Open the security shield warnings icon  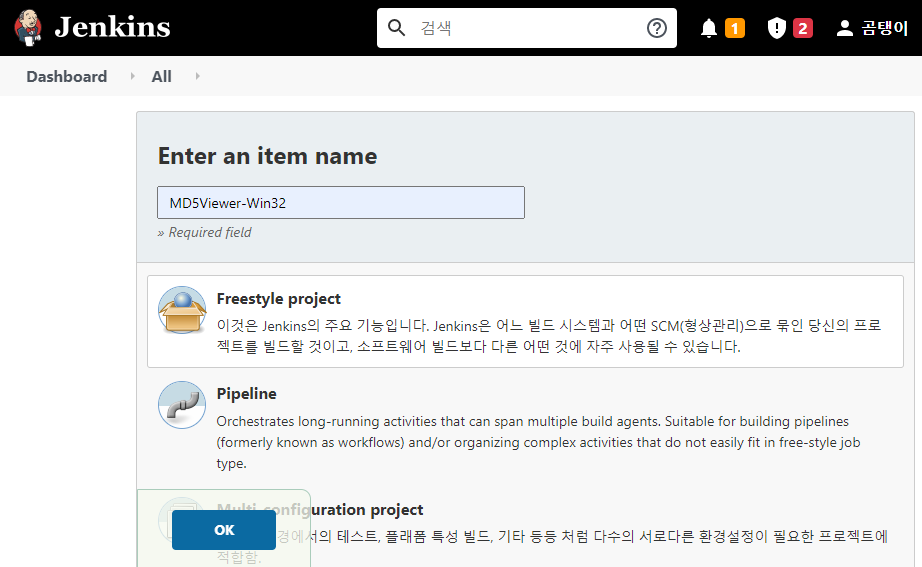(777, 28)
